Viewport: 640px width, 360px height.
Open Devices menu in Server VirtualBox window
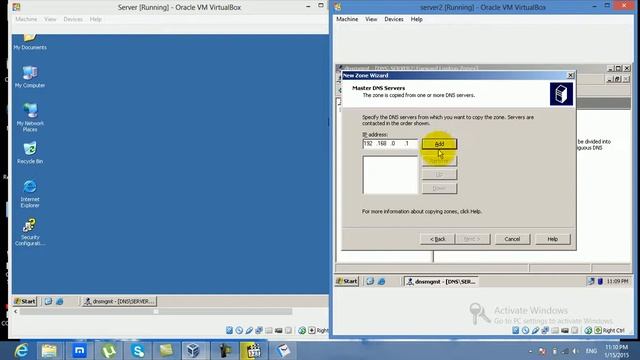click(73, 19)
